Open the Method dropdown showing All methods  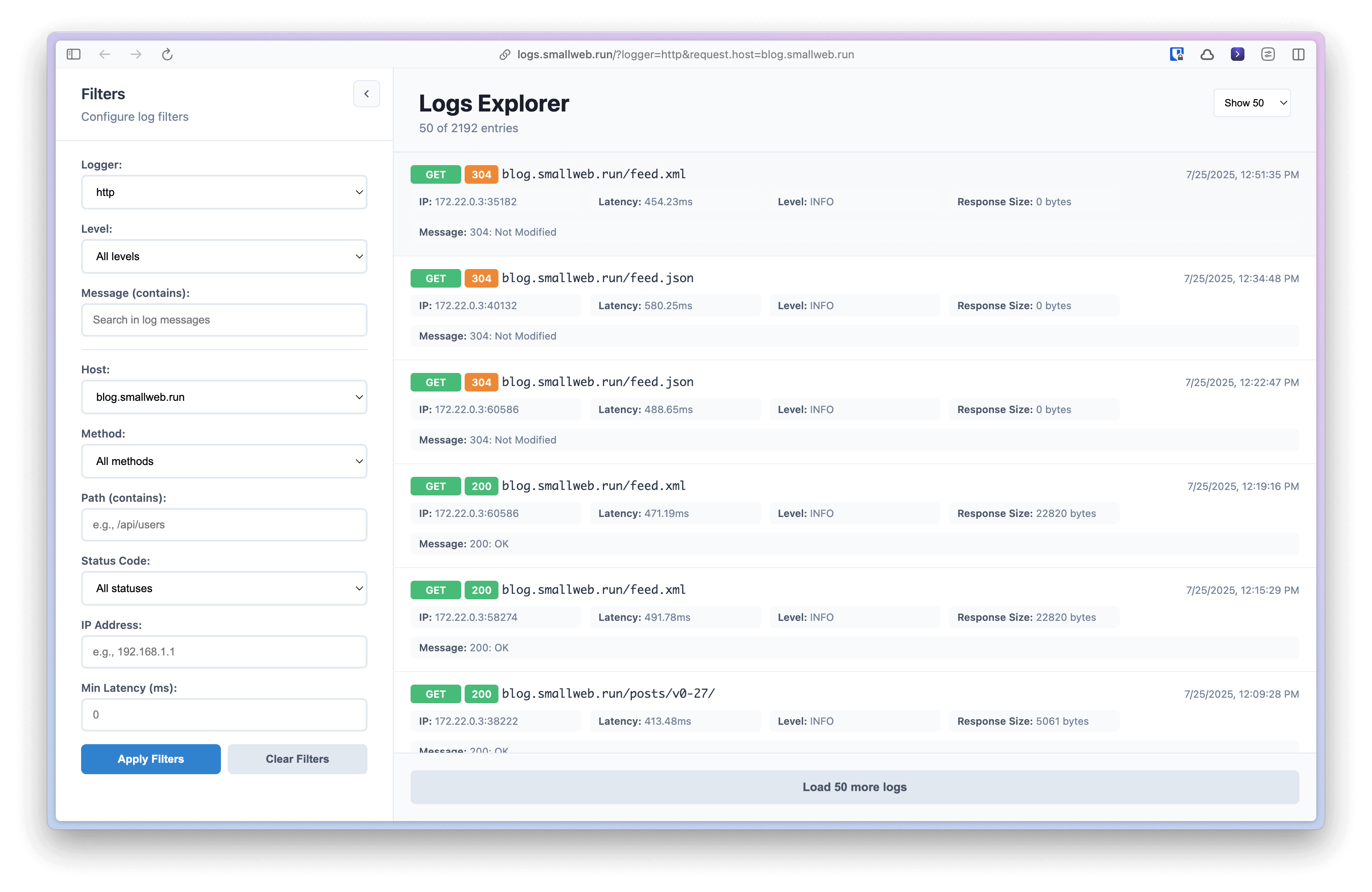pos(224,461)
